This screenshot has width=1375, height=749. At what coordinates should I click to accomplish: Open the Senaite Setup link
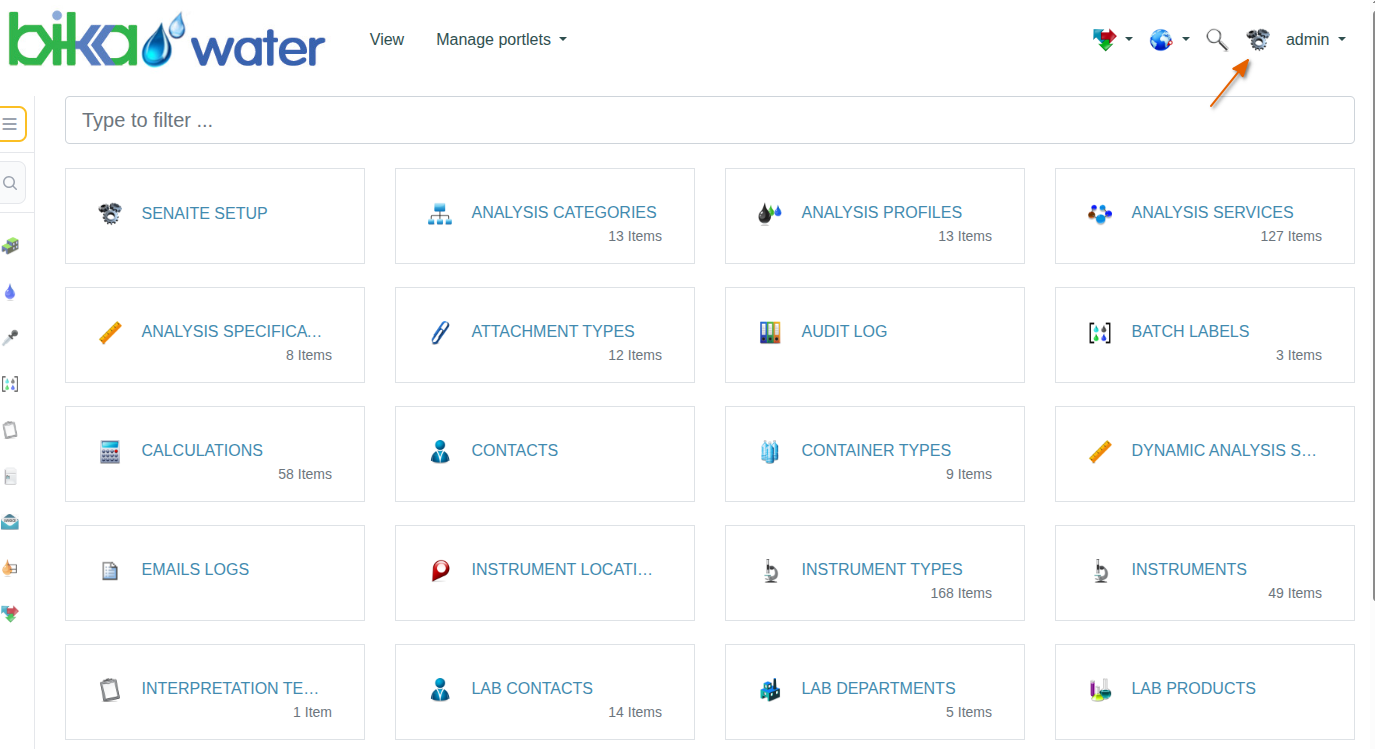click(x=204, y=213)
